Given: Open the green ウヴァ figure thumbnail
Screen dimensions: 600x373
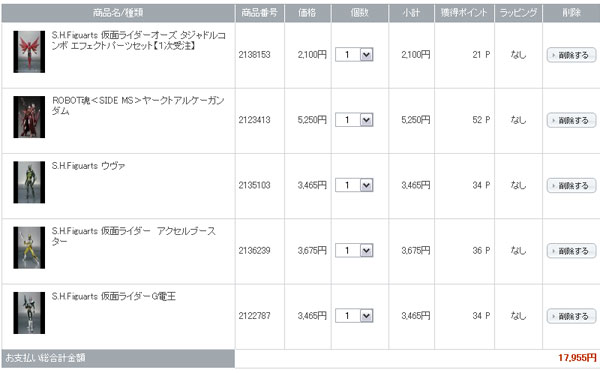Looking at the screenshot, I should coord(29,182).
